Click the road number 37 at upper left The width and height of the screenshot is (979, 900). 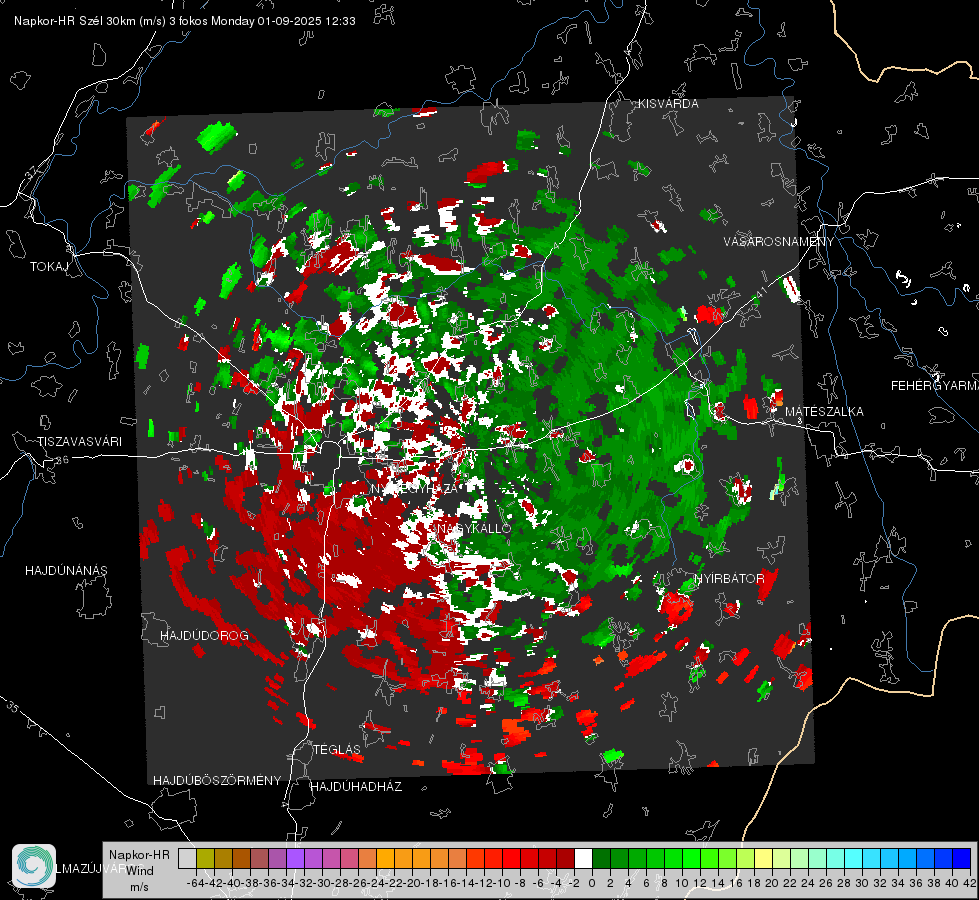(32, 172)
